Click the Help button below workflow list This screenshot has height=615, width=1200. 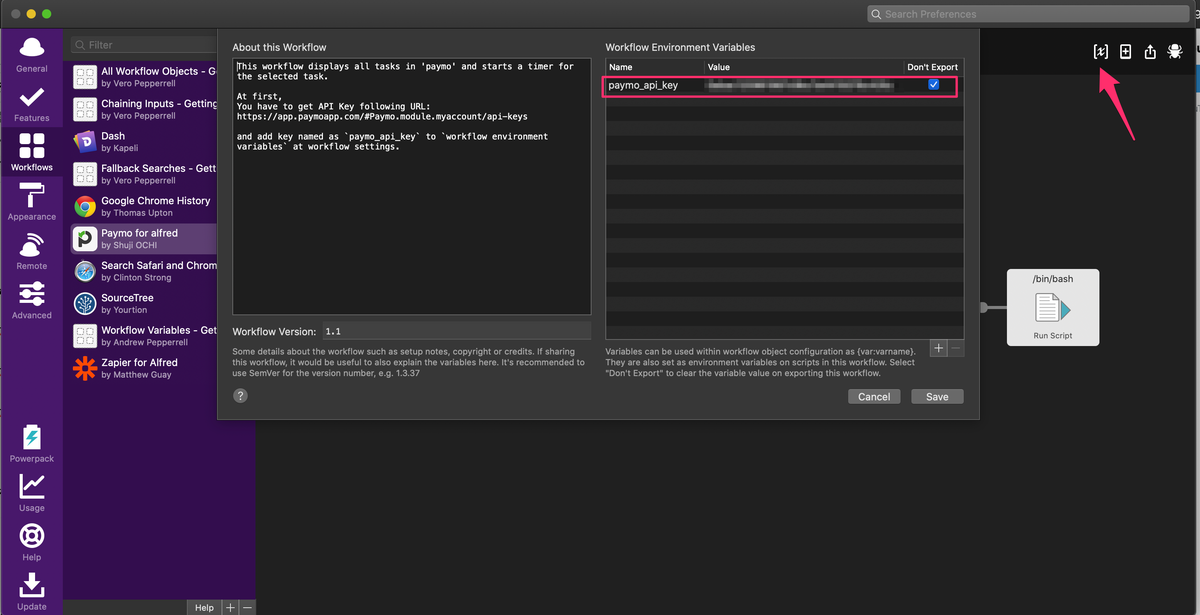204,607
